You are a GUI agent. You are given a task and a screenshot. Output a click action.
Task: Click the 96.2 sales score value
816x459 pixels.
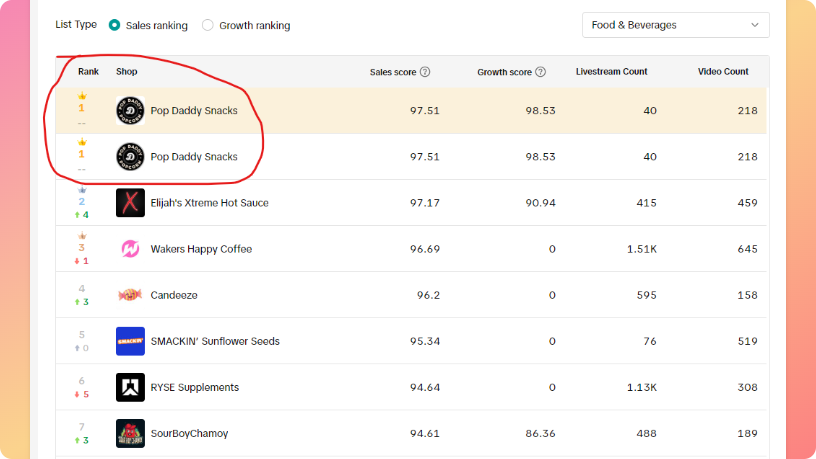(428, 295)
